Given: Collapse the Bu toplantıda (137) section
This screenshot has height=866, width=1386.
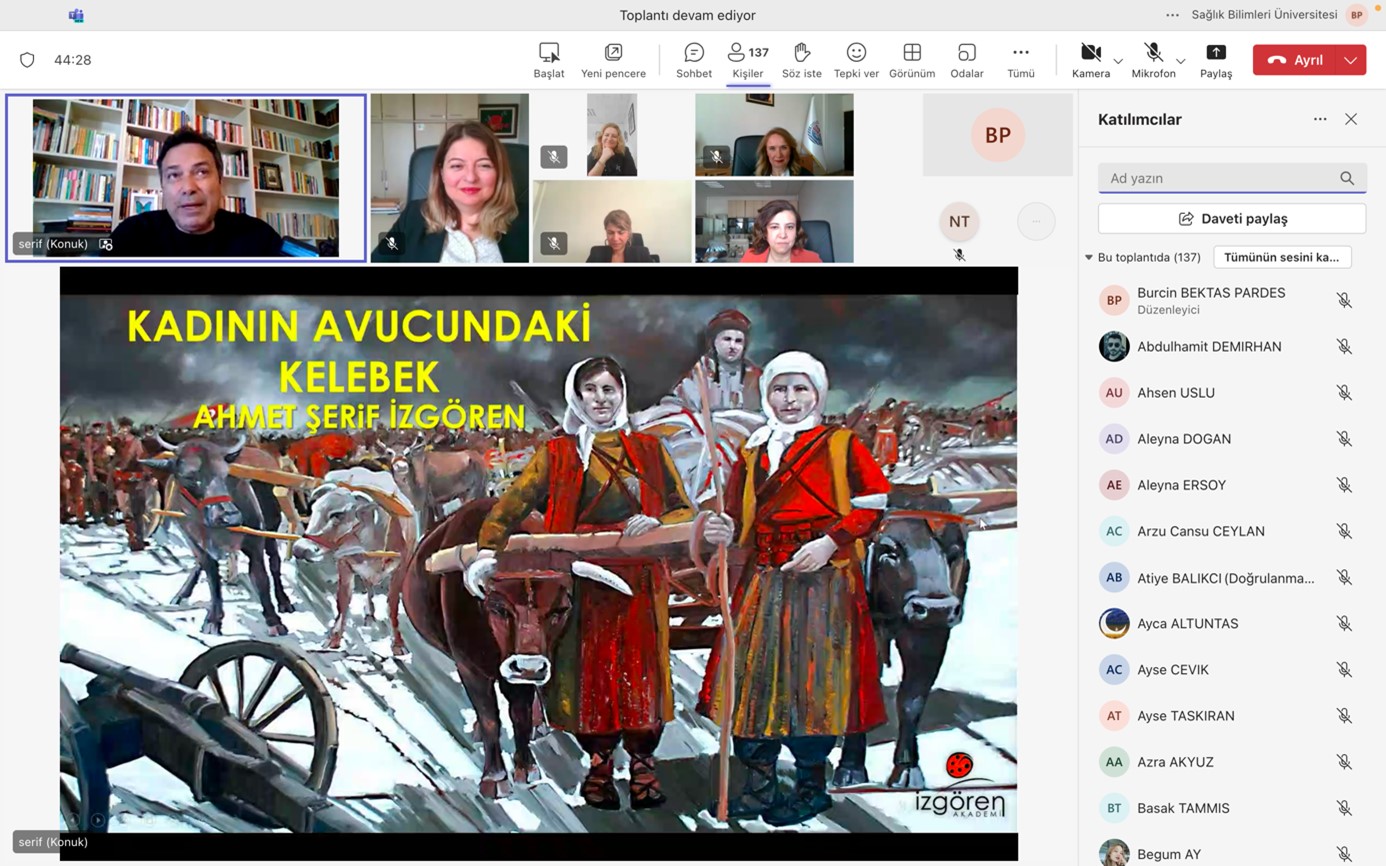Looking at the screenshot, I should (x=1088, y=257).
